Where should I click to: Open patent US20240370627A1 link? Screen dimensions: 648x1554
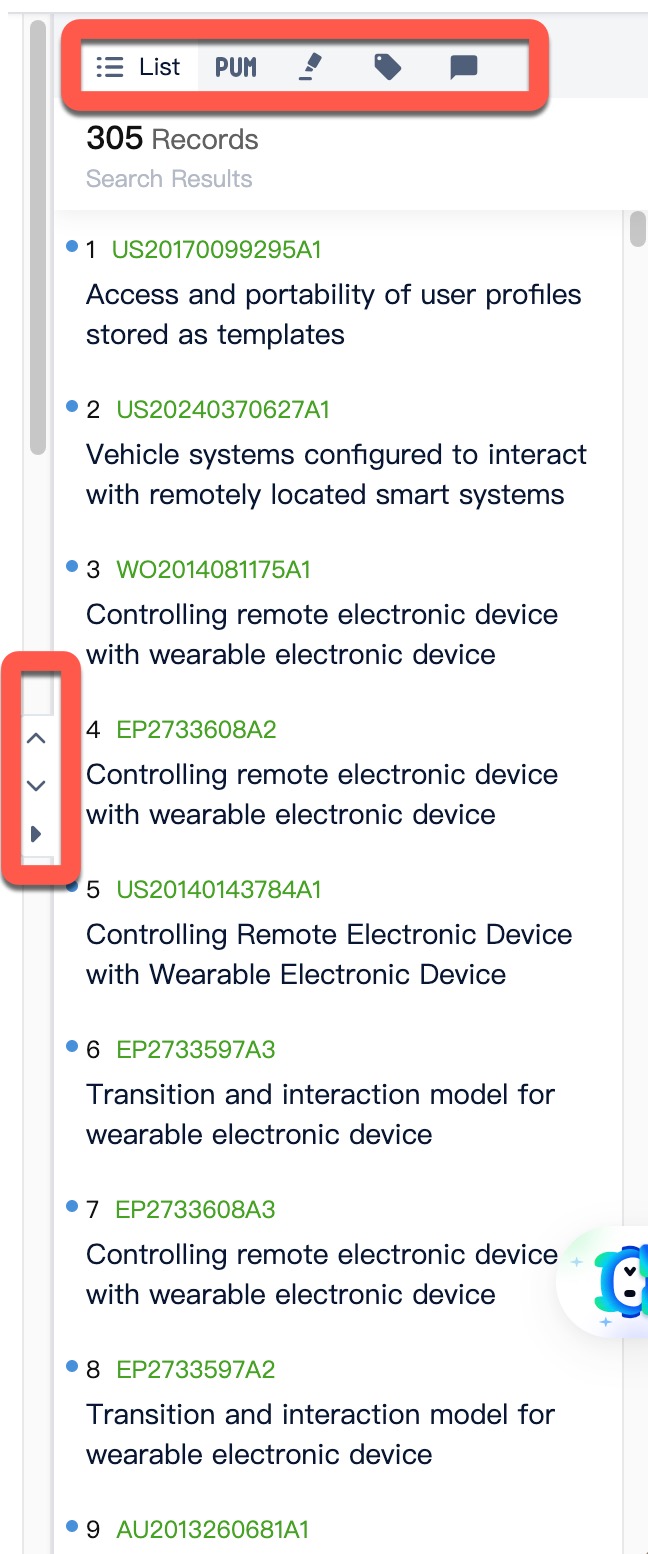click(x=223, y=410)
